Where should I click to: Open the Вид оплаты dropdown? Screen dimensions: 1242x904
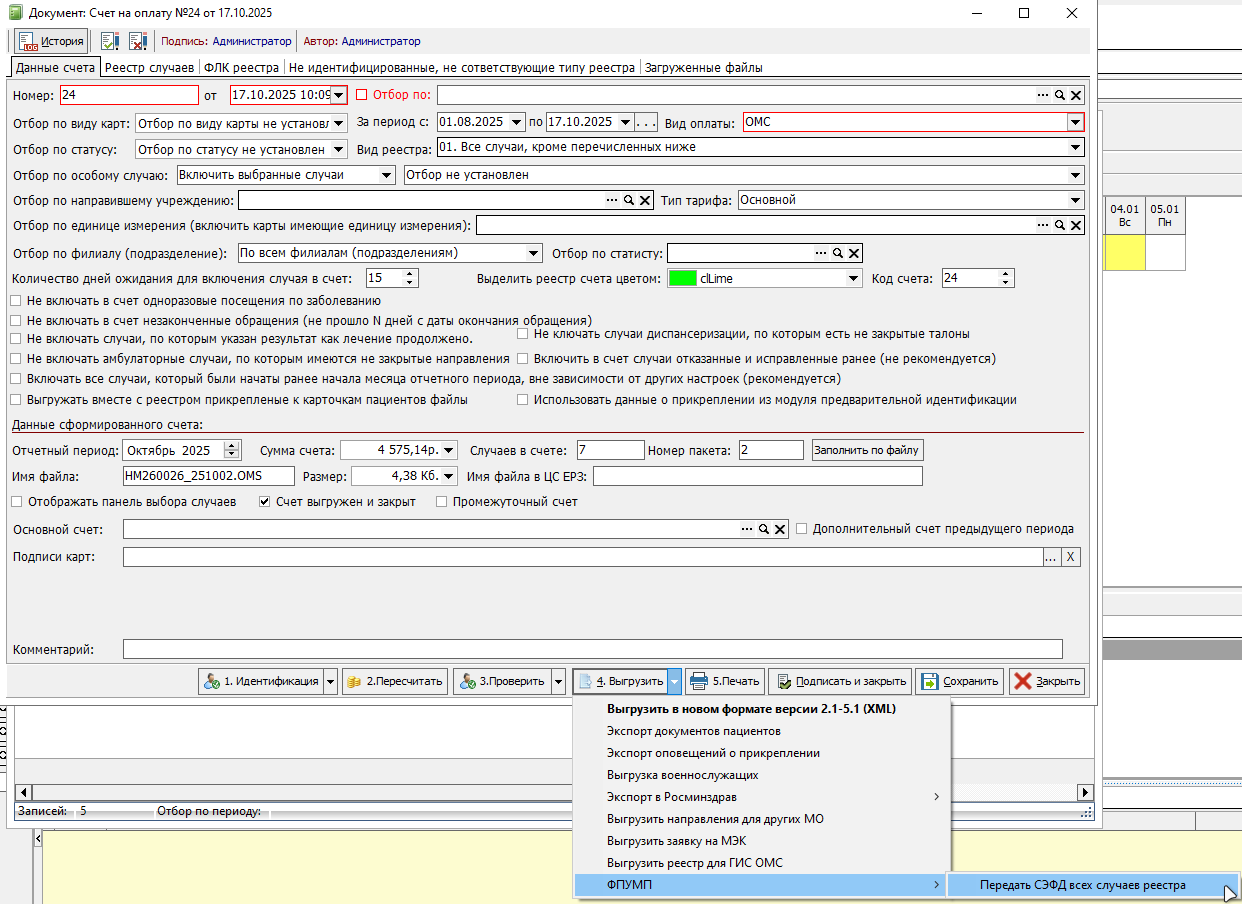pos(1074,122)
